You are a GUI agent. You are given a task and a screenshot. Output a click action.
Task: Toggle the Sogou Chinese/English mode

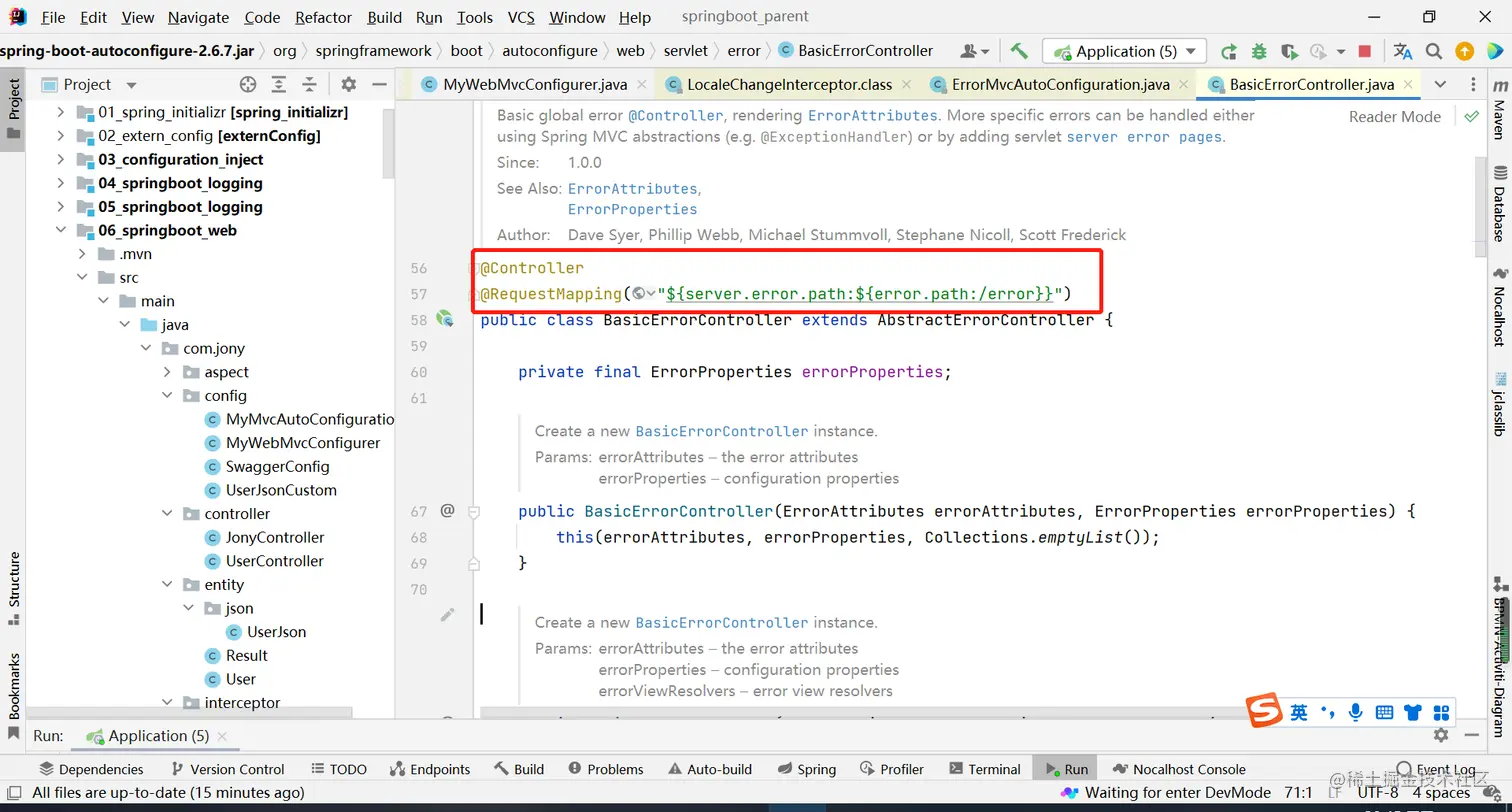pos(1298,712)
